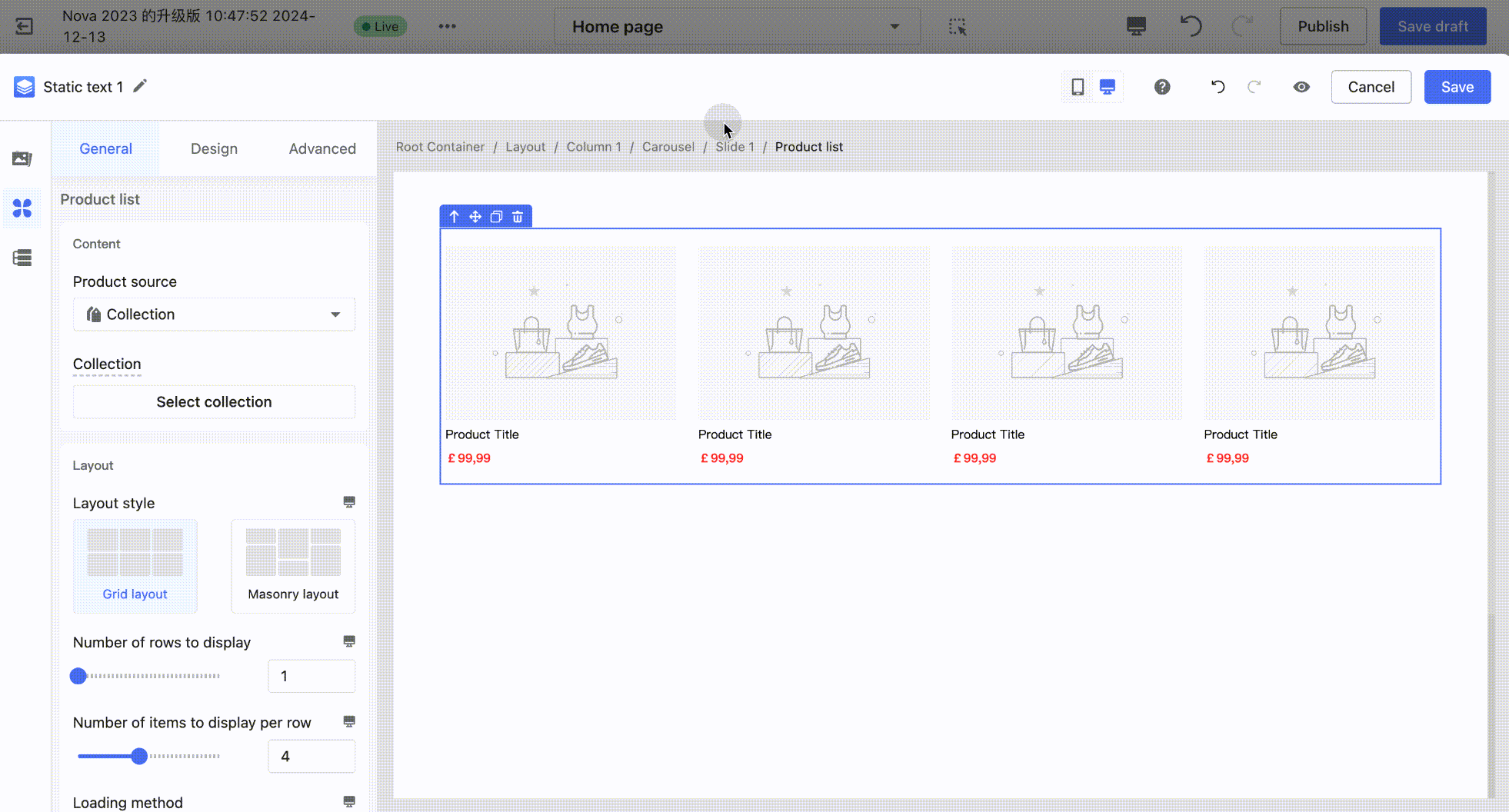Open the Advanced tab
The image size is (1509, 812).
tap(322, 148)
